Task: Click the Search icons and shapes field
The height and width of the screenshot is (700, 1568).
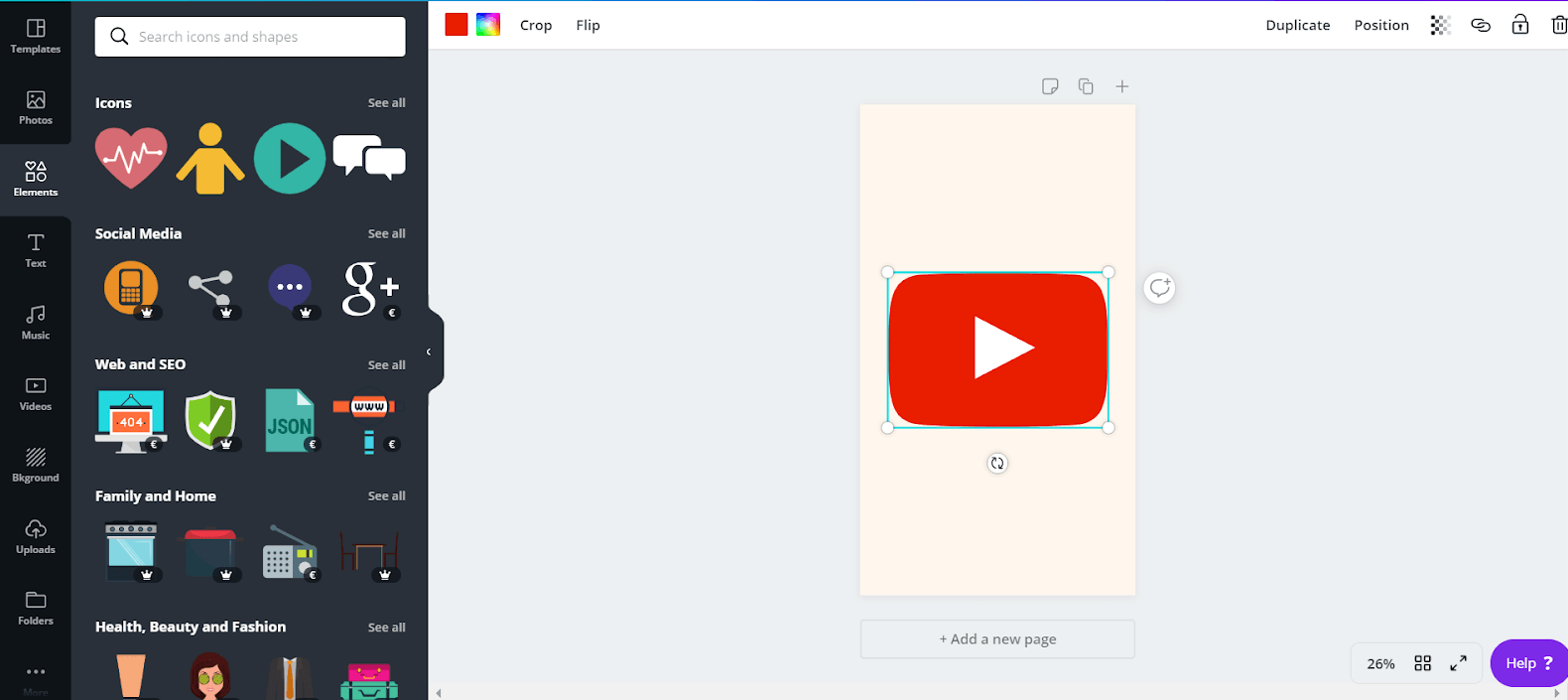Action: click(250, 37)
